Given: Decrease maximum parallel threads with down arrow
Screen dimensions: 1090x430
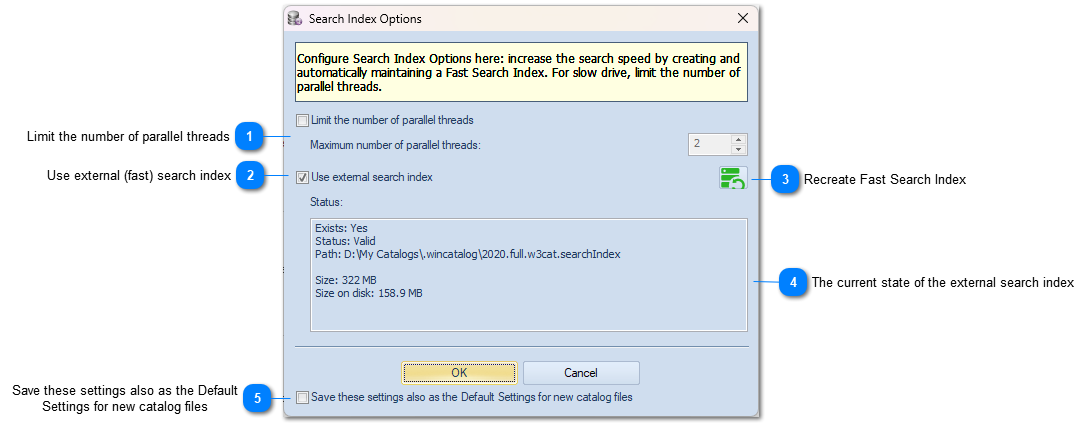Looking at the screenshot, I should tap(739, 149).
